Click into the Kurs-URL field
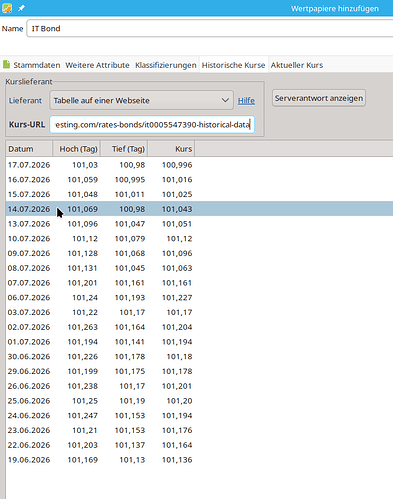 (152, 125)
